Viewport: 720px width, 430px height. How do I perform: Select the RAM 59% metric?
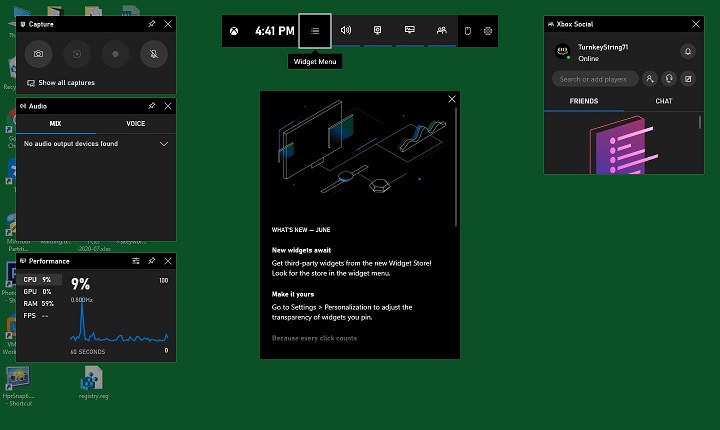click(x=39, y=303)
